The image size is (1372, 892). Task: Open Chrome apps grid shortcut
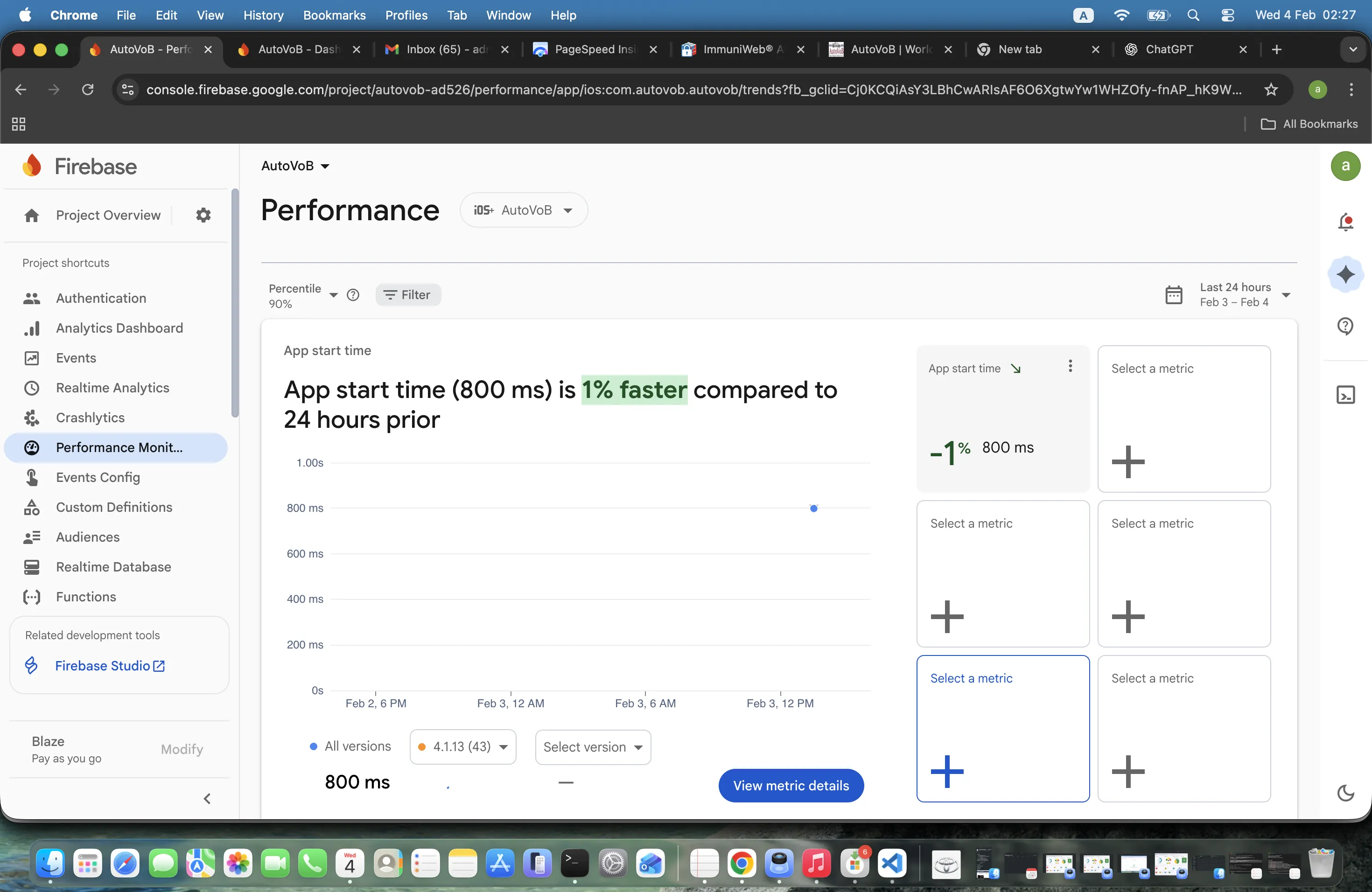(x=19, y=124)
